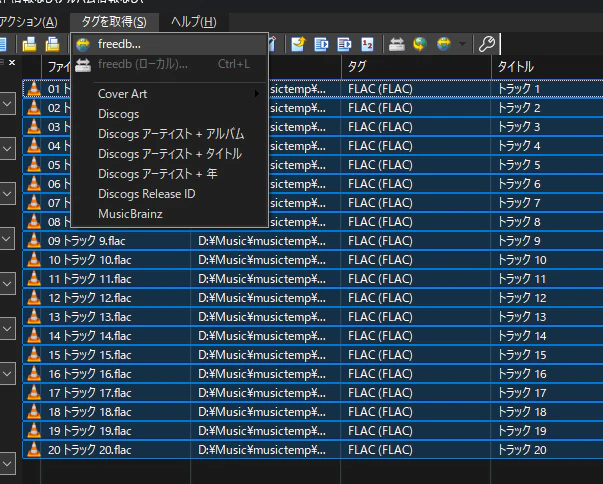Click FLAC (FLAC) tag cell in row 12
Image resolution: width=603 pixels, height=484 pixels.
click(416, 298)
